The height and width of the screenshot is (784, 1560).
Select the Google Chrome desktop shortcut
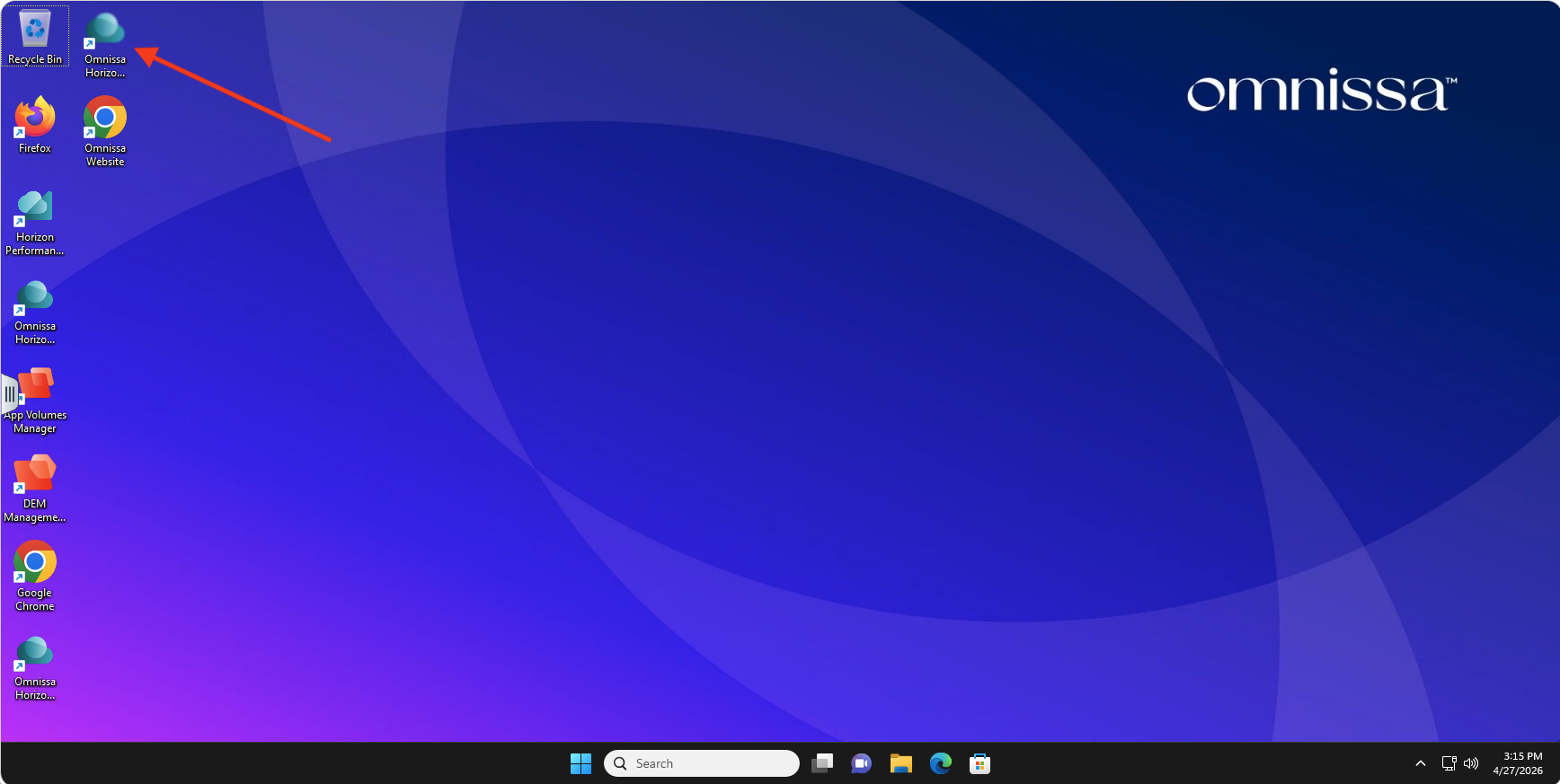(x=35, y=577)
